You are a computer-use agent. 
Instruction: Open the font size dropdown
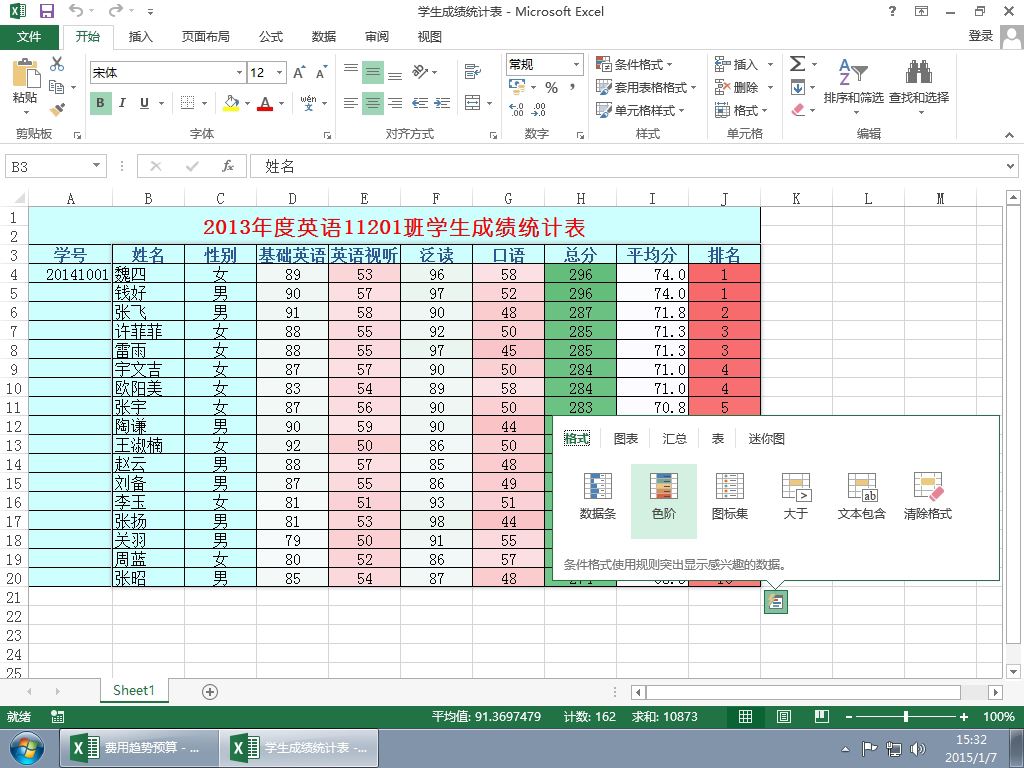point(280,72)
